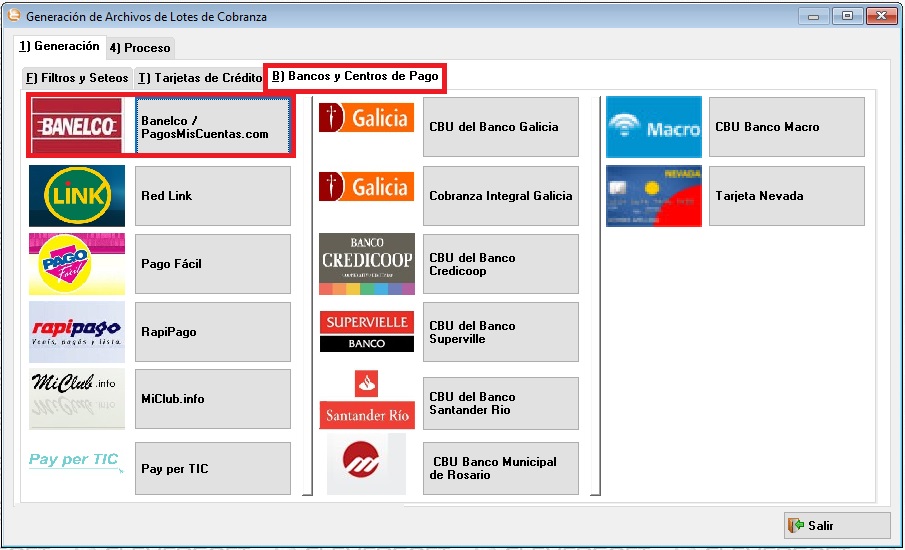The height and width of the screenshot is (550, 905).
Task: Select CBU del Banco Galicia button
Action: (x=500, y=127)
